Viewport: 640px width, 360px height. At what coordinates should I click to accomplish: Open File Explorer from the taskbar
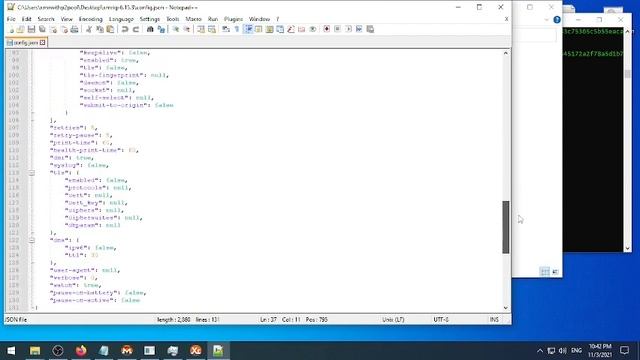pyautogui.click(x=35, y=351)
